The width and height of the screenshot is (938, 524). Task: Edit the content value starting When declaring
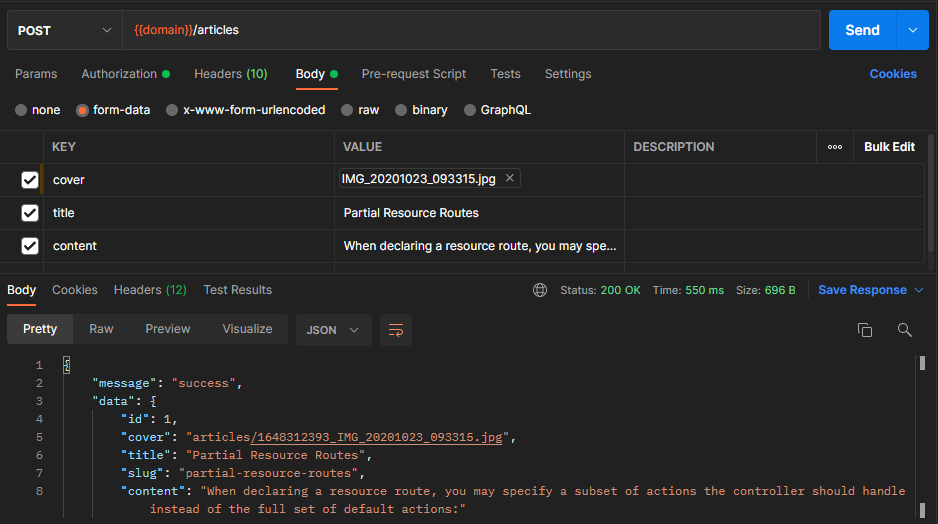click(x=479, y=246)
